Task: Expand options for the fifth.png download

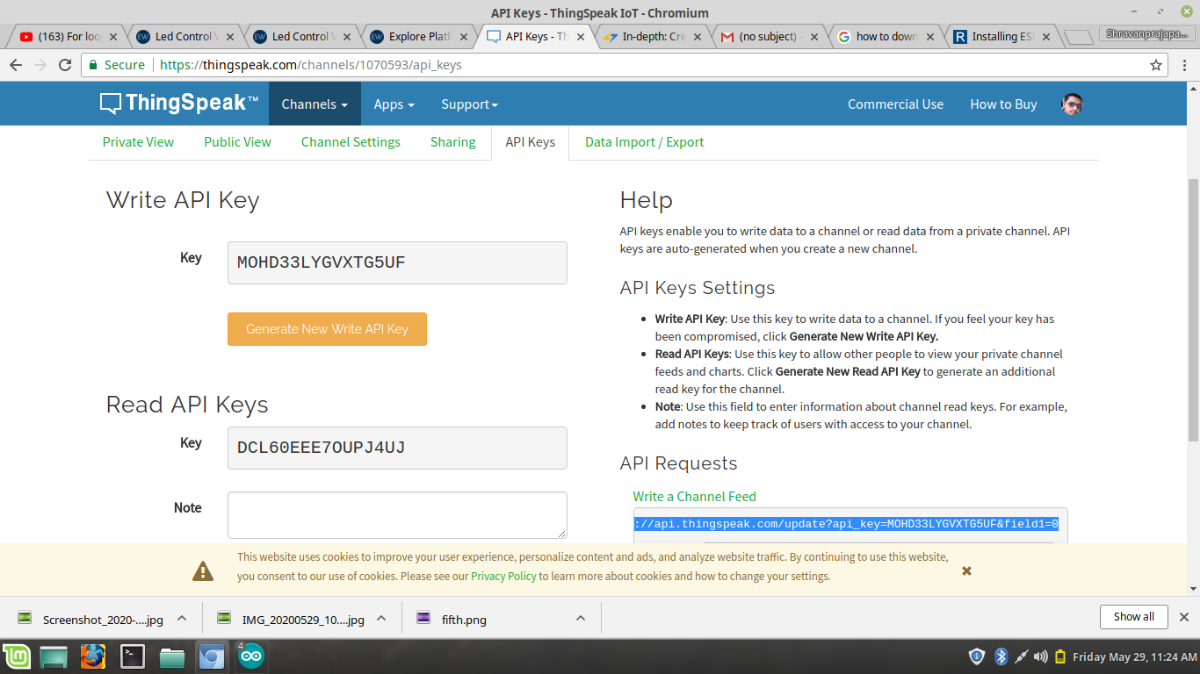Action: pyautogui.click(x=580, y=619)
